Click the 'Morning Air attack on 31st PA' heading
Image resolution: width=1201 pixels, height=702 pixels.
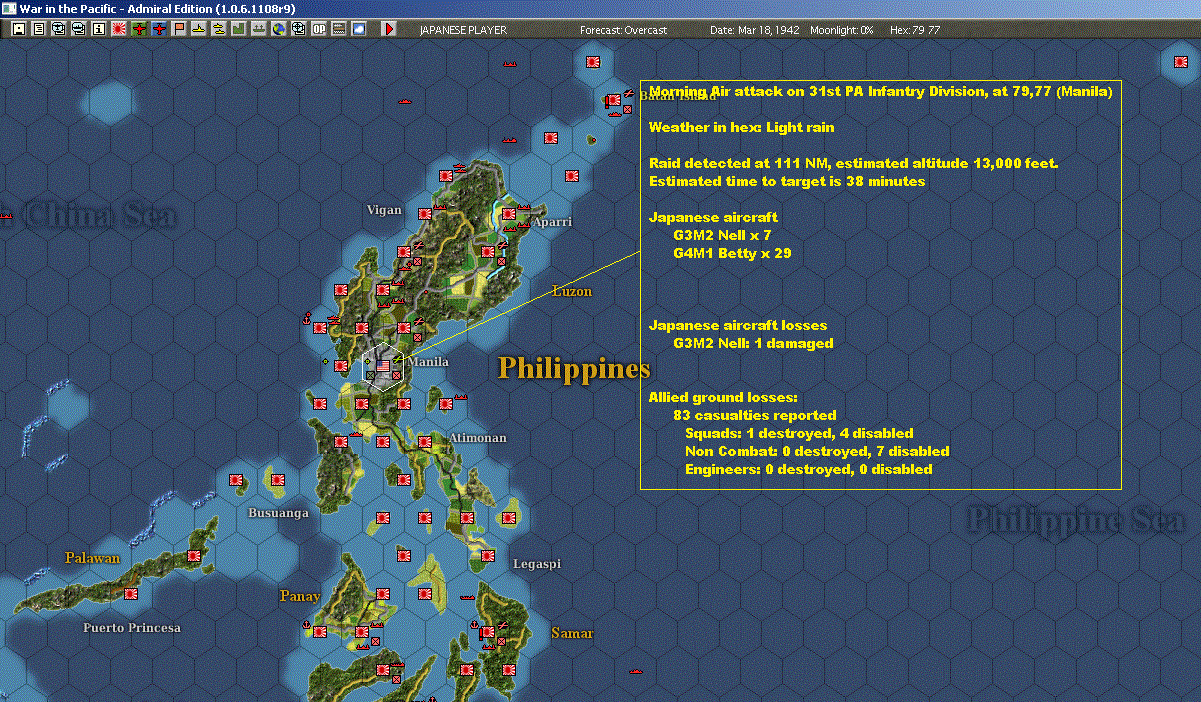click(880, 91)
